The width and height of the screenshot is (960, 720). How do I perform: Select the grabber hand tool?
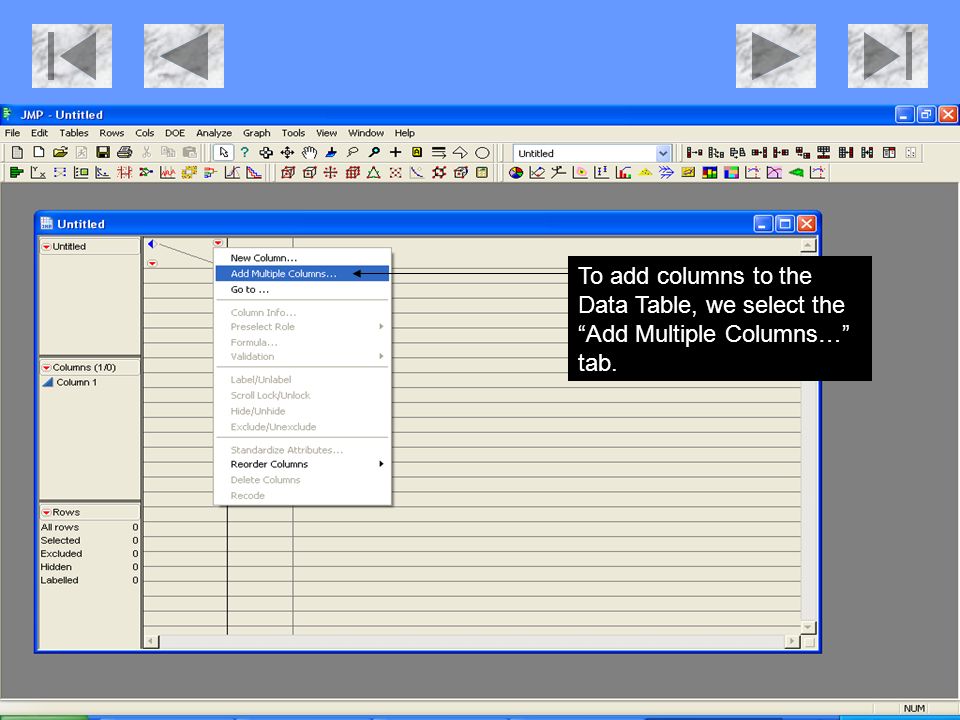[309, 152]
